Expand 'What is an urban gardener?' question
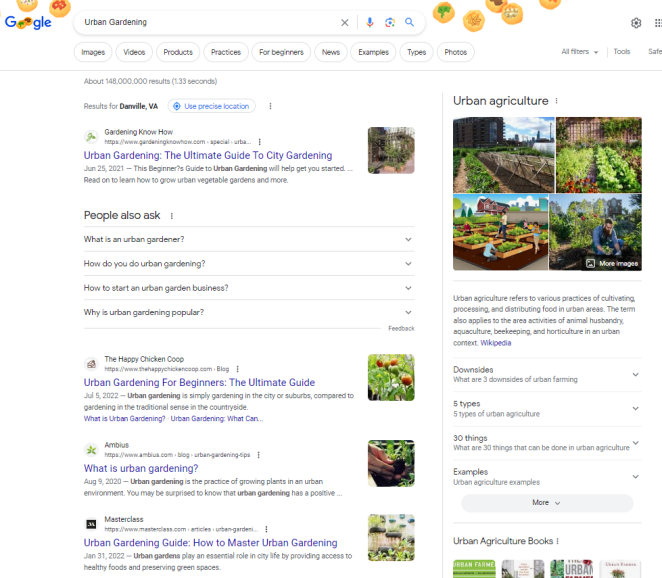This screenshot has width=662, height=578. [x=249, y=239]
